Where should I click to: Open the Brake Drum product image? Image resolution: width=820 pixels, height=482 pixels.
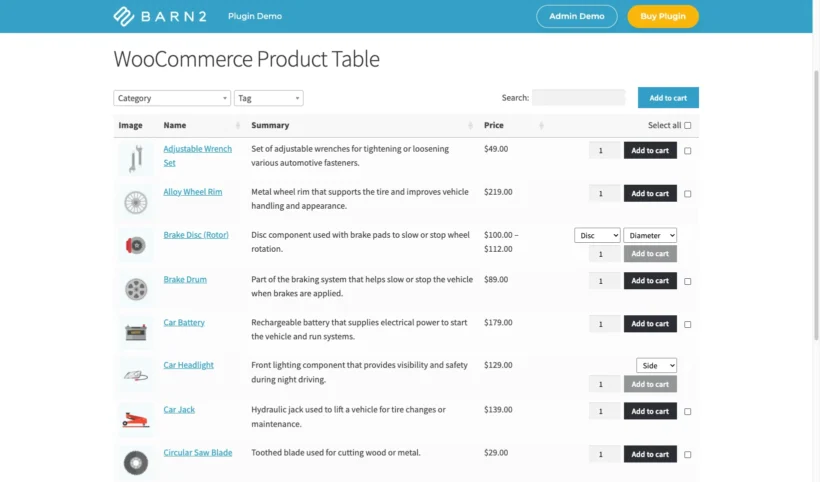(x=135, y=289)
